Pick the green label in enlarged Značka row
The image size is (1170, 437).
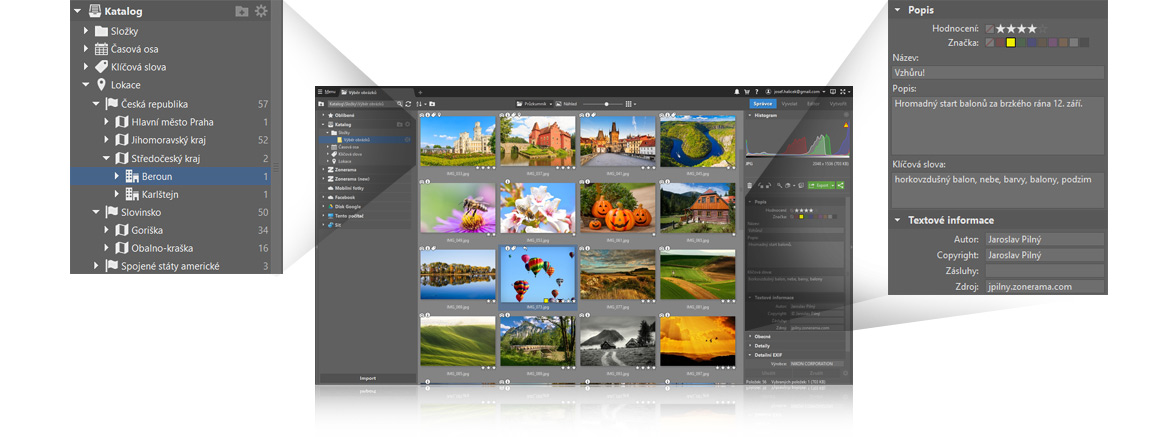tap(1022, 43)
